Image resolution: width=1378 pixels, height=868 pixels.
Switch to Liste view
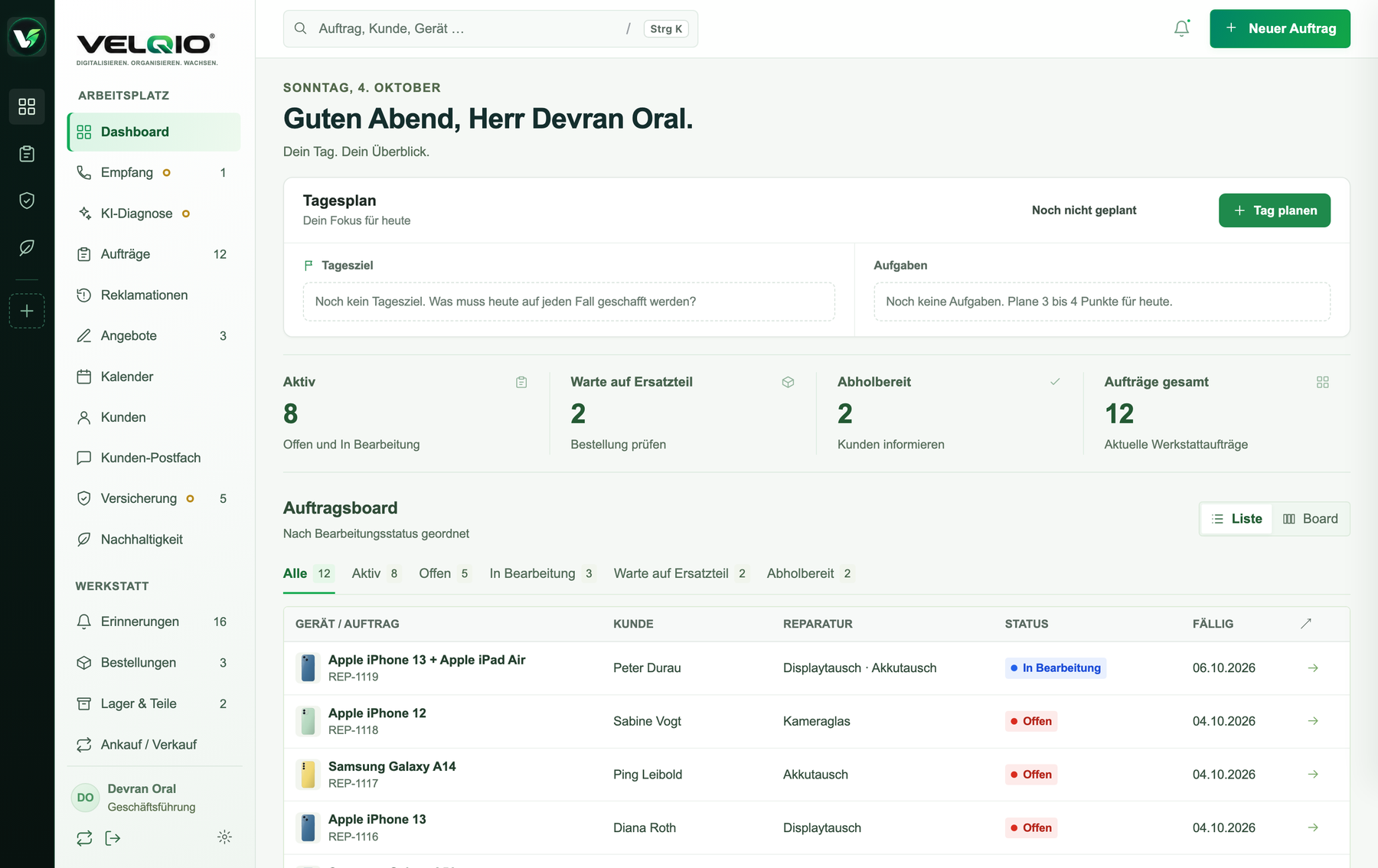[1236, 519]
